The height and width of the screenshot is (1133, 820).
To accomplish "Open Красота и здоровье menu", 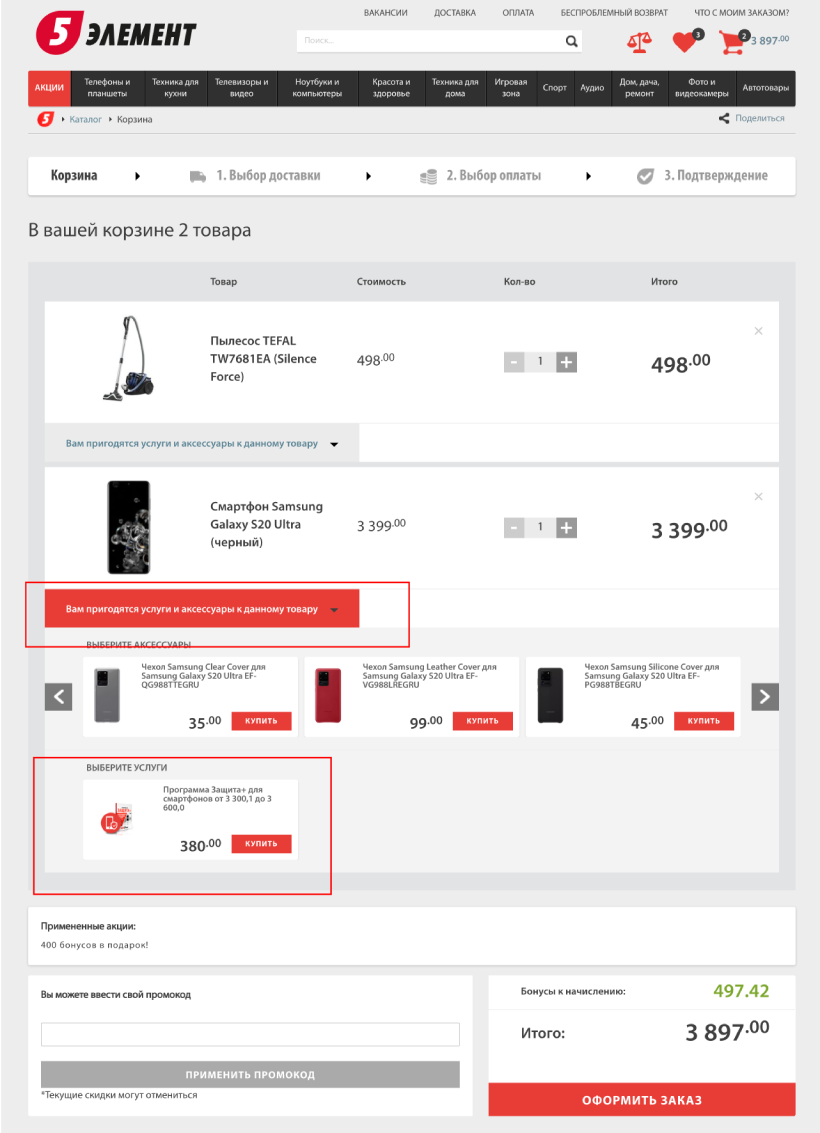I will click(391, 88).
